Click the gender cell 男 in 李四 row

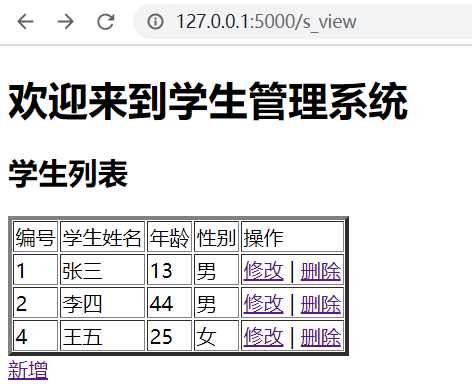[216, 303]
